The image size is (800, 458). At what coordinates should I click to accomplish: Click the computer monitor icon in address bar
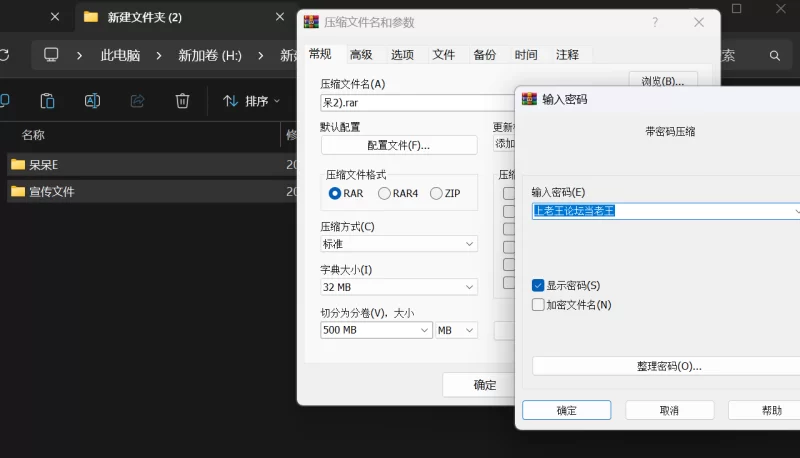(51, 55)
